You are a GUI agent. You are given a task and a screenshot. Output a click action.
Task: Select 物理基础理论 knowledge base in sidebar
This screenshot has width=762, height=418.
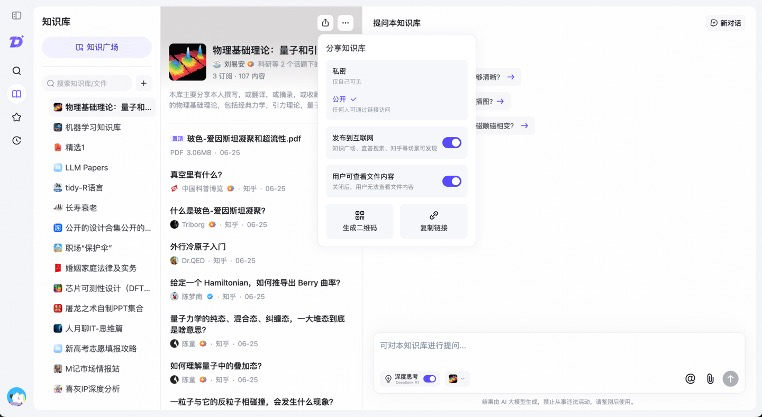pyautogui.click(x=103, y=107)
